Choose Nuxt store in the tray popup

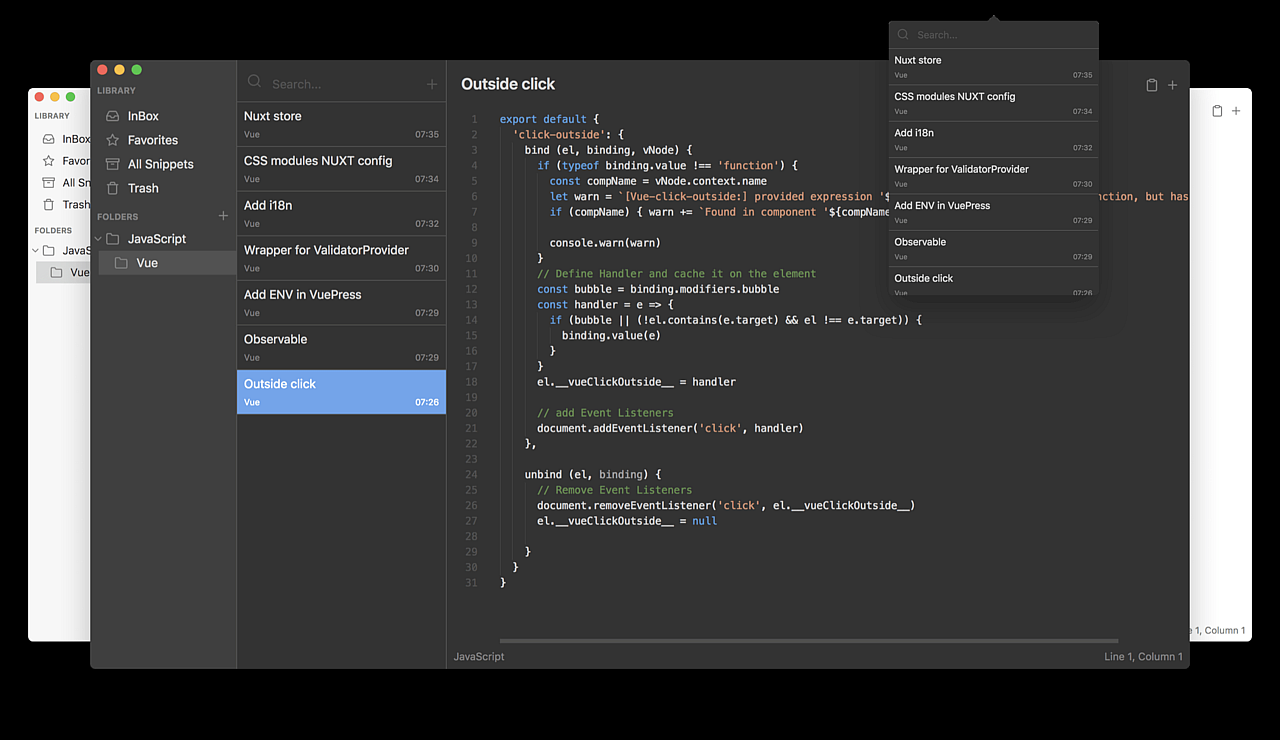tap(993, 67)
